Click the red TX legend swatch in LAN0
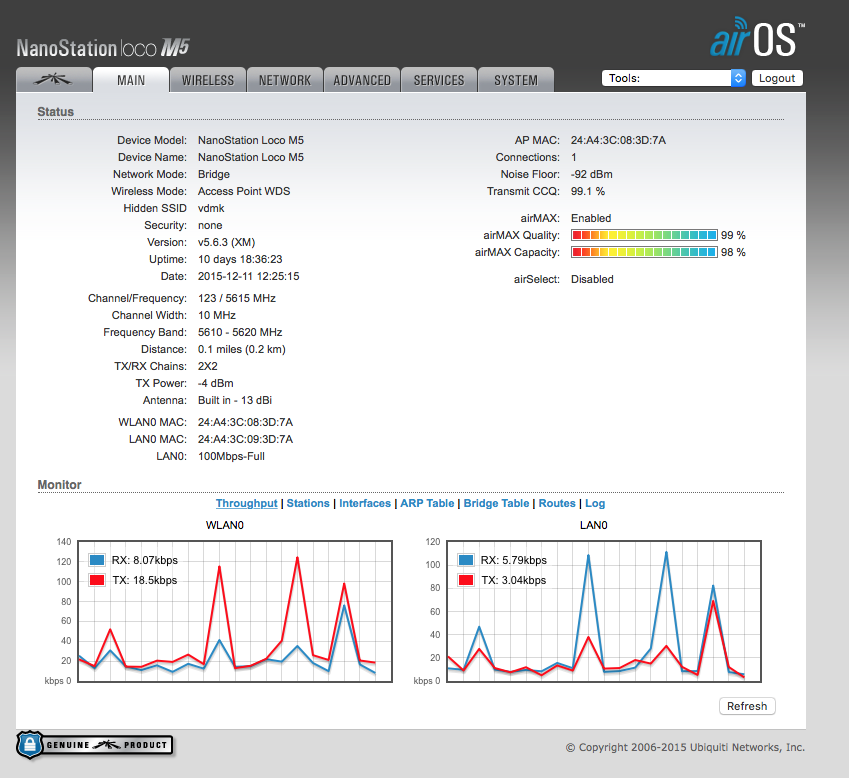849x778 pixels. point(466,580)
